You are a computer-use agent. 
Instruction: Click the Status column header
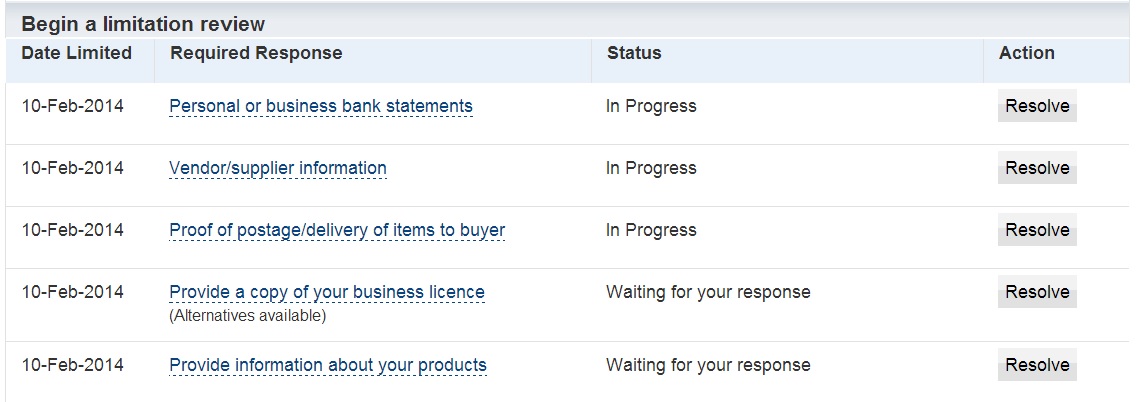[x=633, y=53]
